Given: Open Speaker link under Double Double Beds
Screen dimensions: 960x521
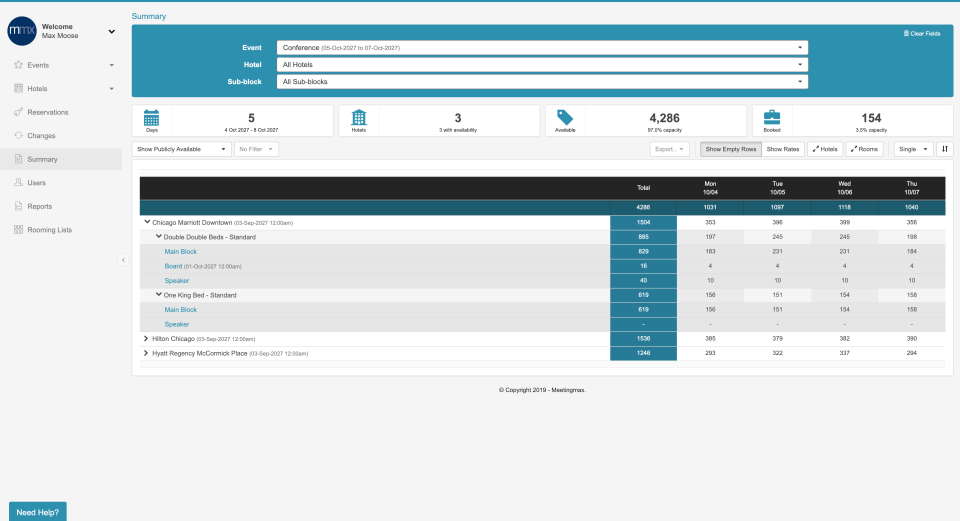Looking at the screenshot, I should click(176, 281).
